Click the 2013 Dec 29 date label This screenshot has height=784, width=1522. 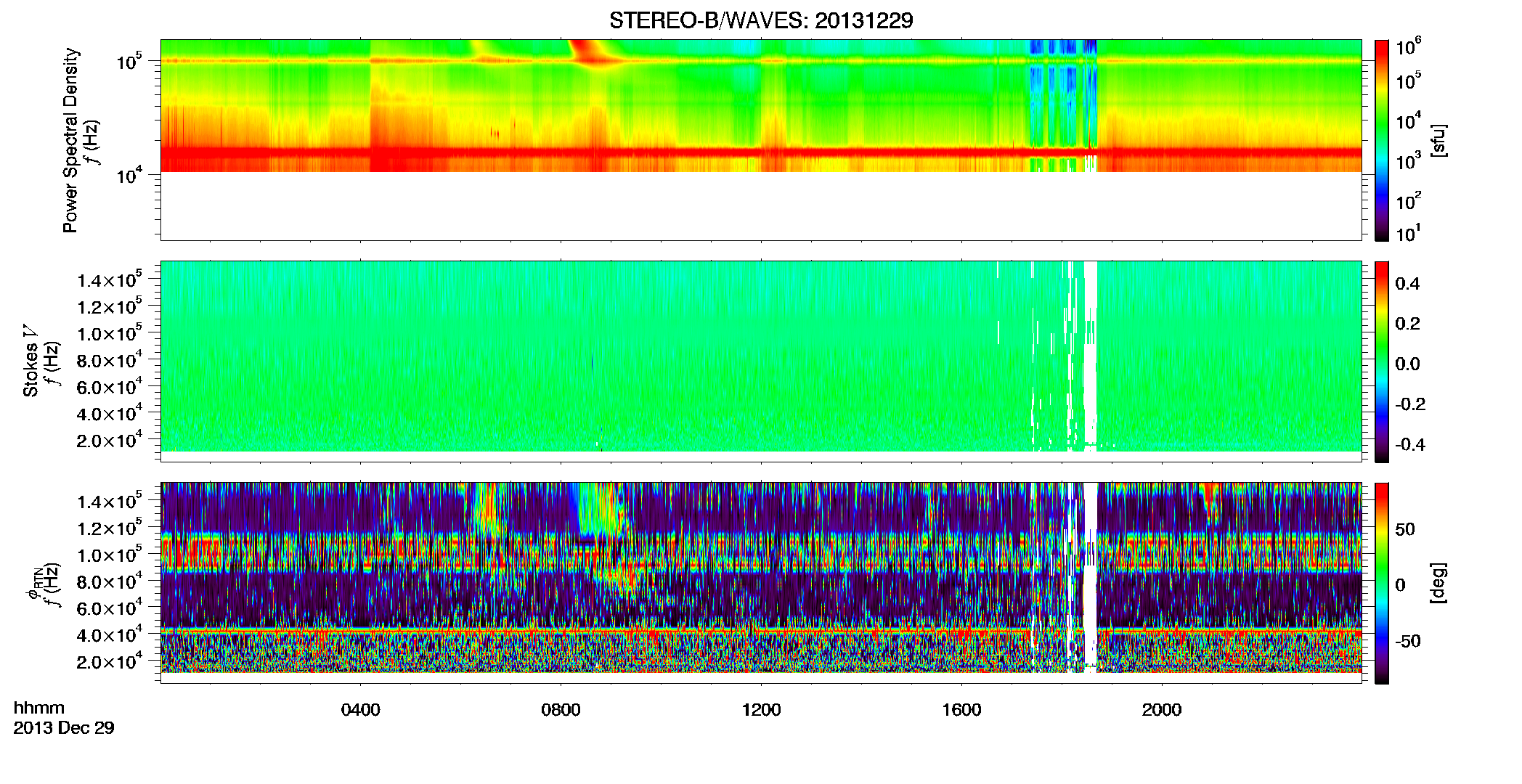click(x=64, y=727)
